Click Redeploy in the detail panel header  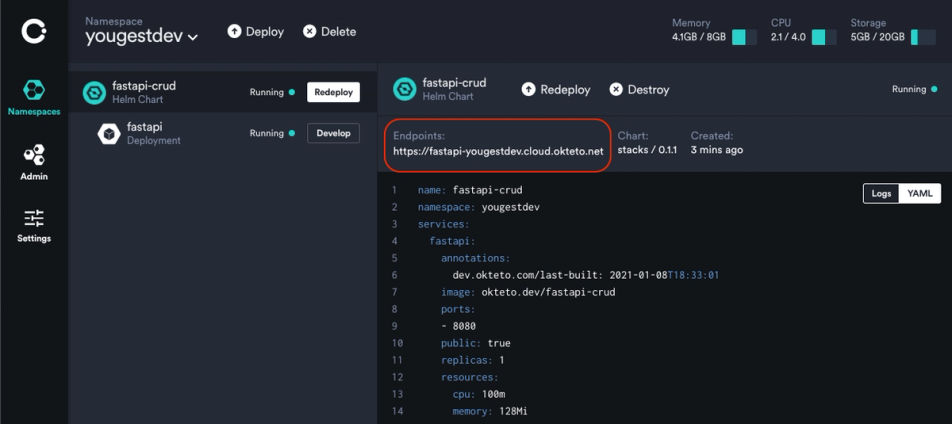[x=556, y=89]
